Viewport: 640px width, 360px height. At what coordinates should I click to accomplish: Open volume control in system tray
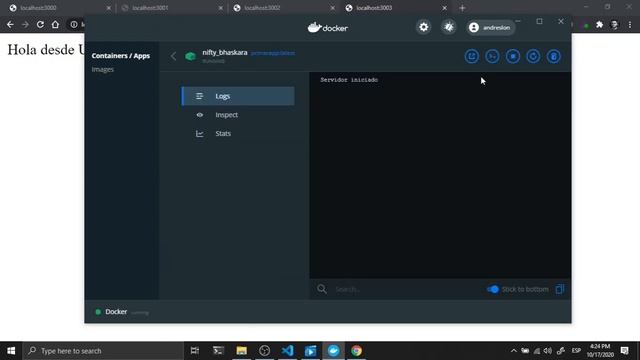click(548, 351)
